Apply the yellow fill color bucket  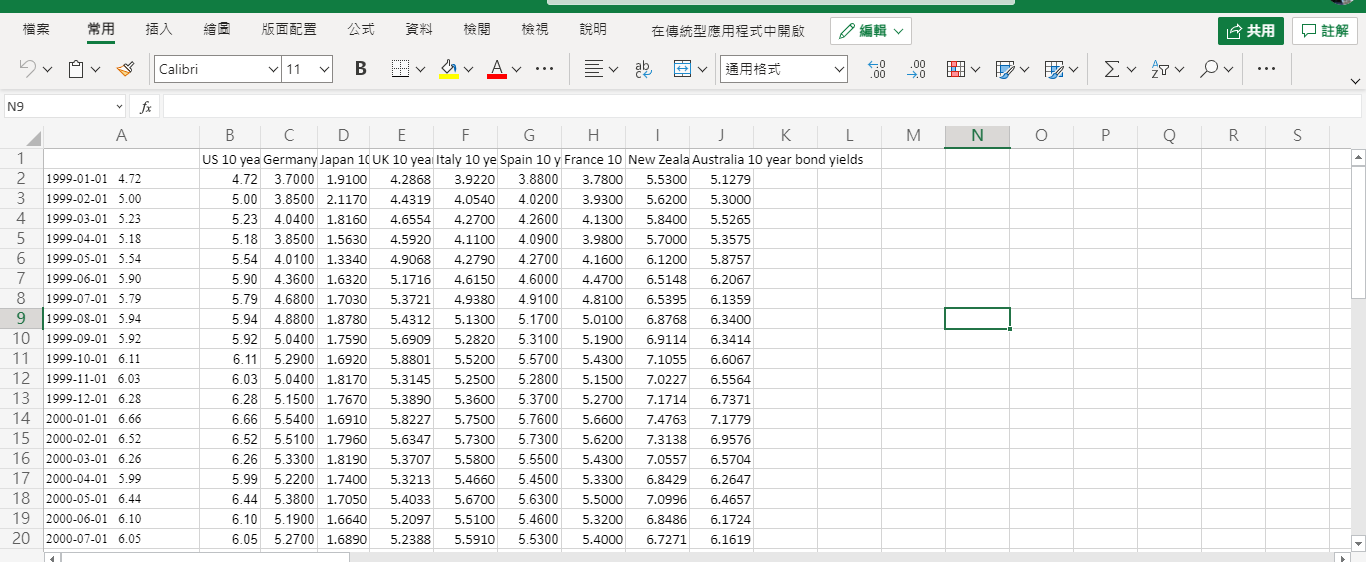point(449,69)
